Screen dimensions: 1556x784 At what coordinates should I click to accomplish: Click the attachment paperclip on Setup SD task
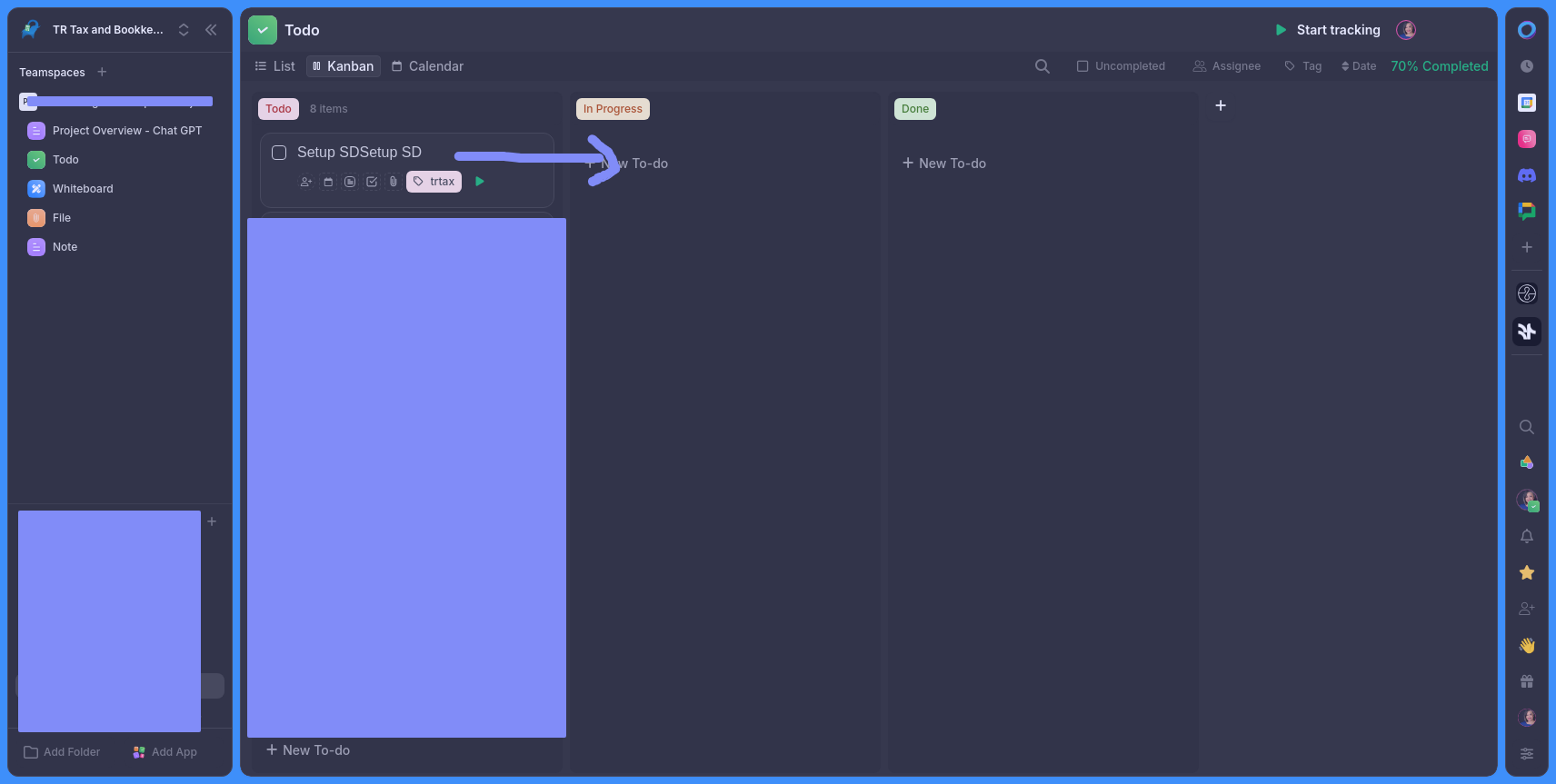click(393, 182)
